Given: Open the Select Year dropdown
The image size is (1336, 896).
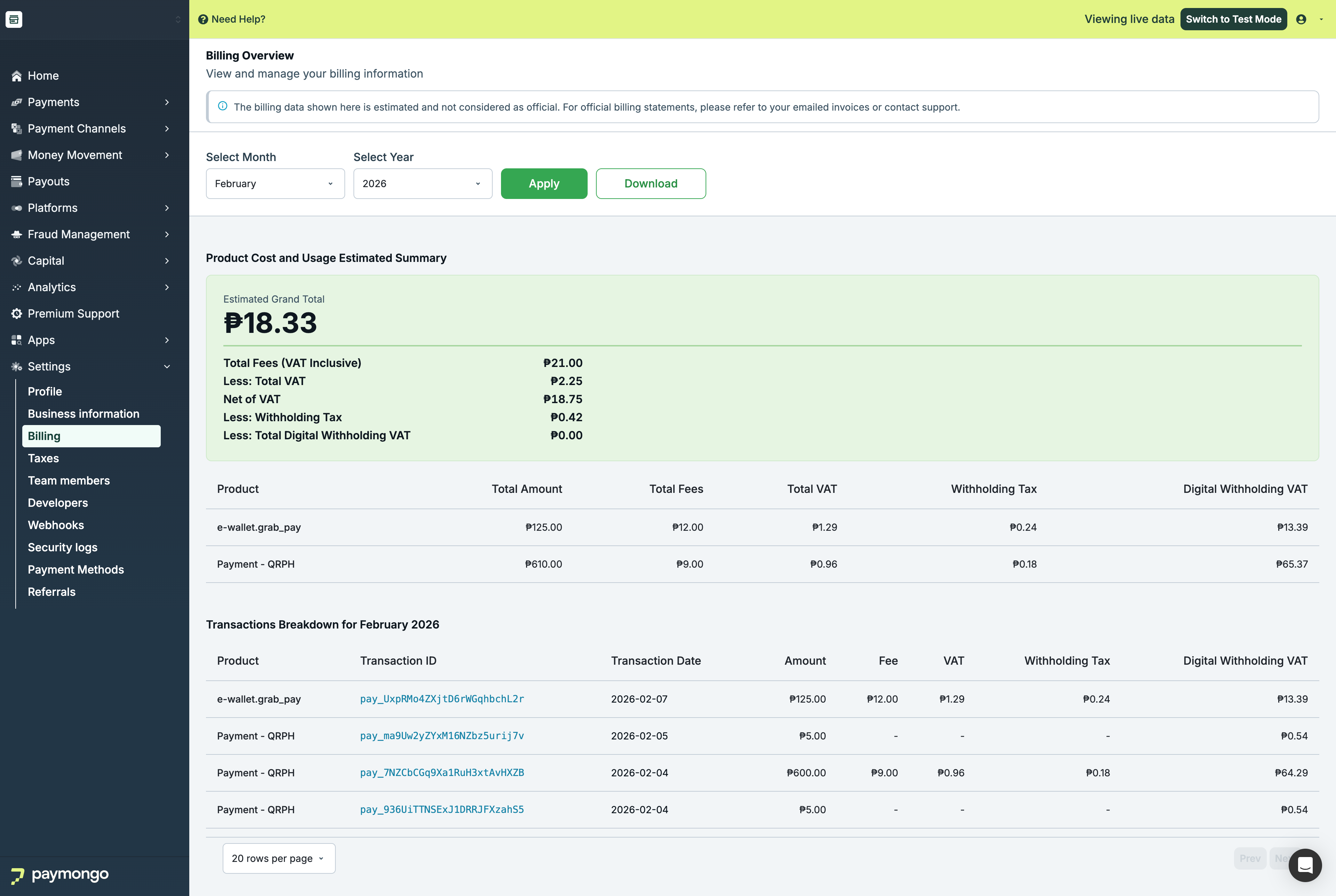Looking at the screenshot, I should coord(422,183).
